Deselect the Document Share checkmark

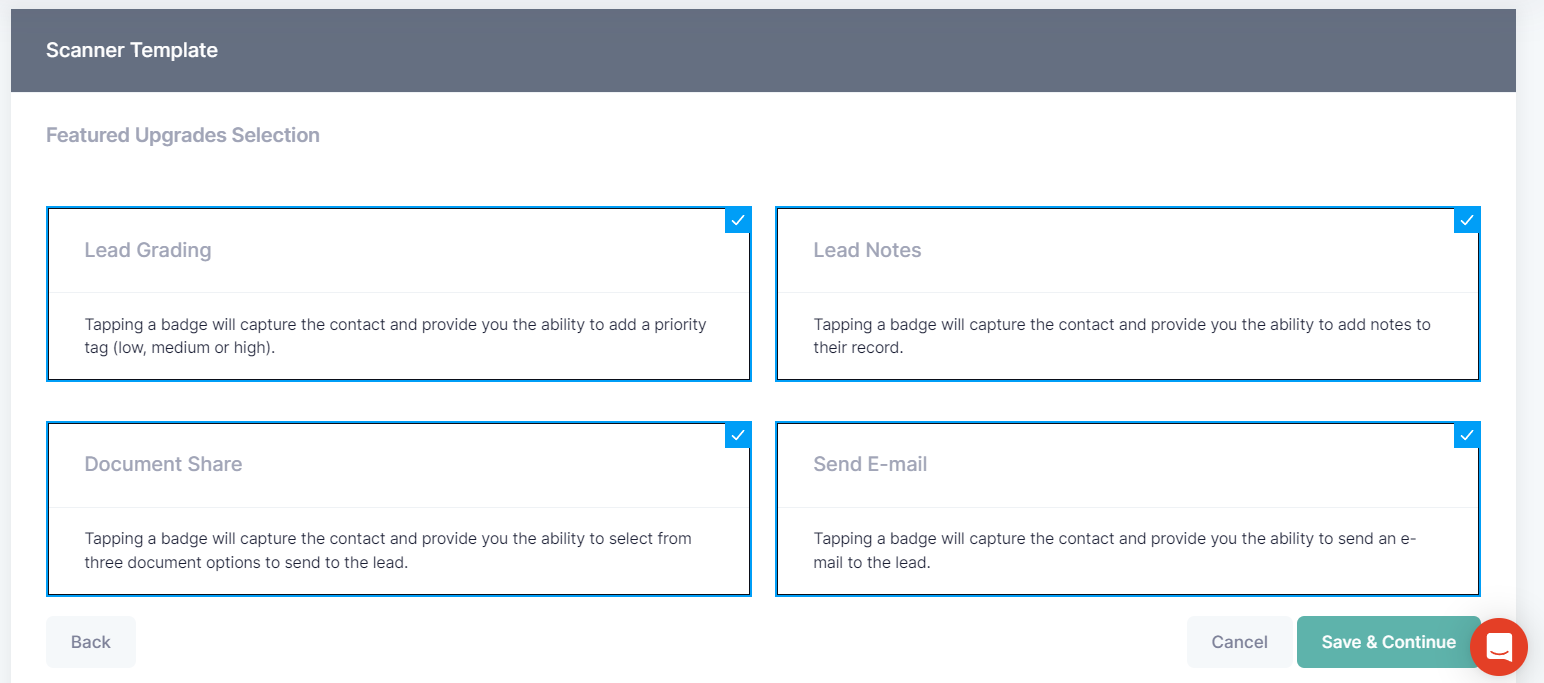[737, 435]
